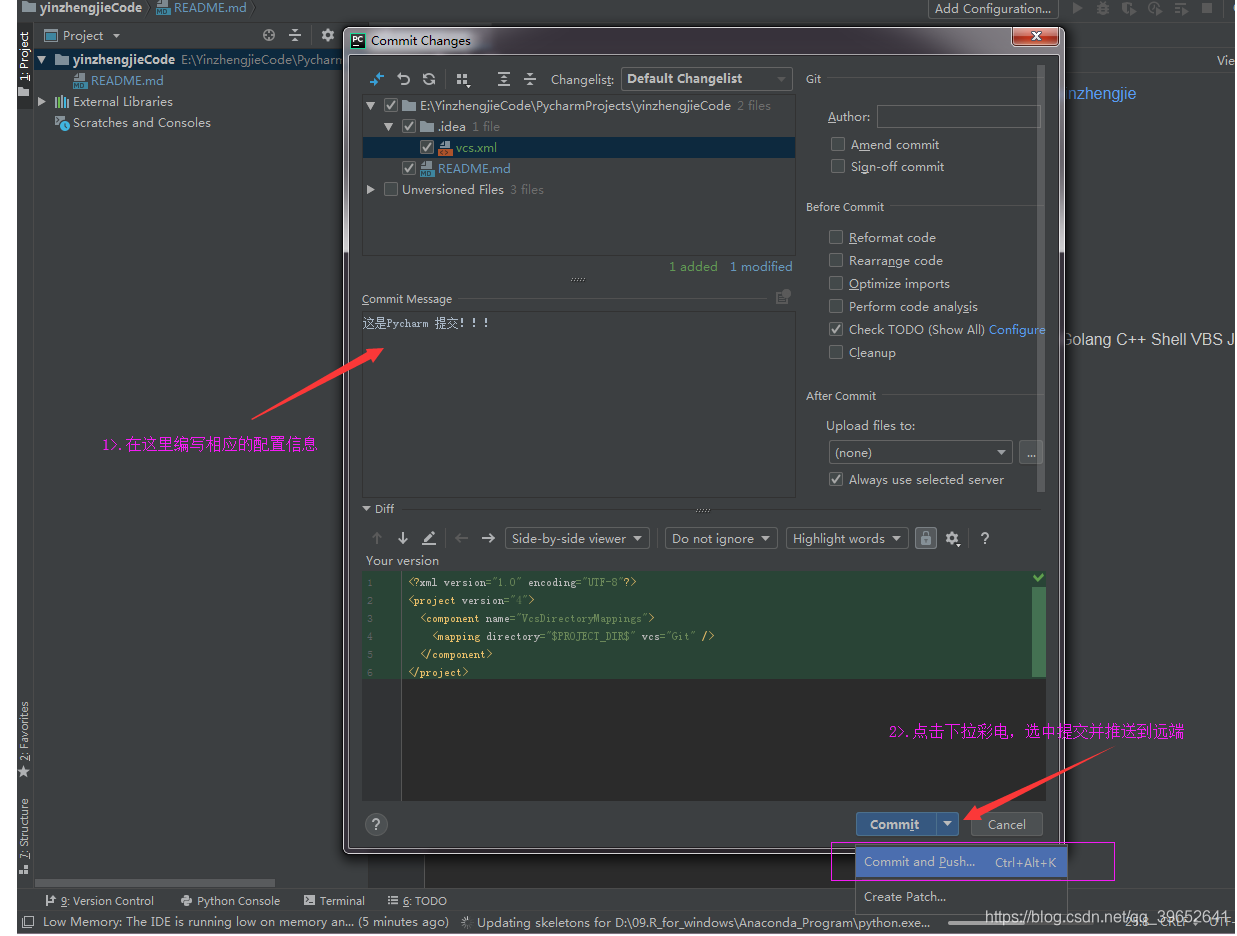
Task: Open the Upload files to dropdown
Action: (919, 452)
